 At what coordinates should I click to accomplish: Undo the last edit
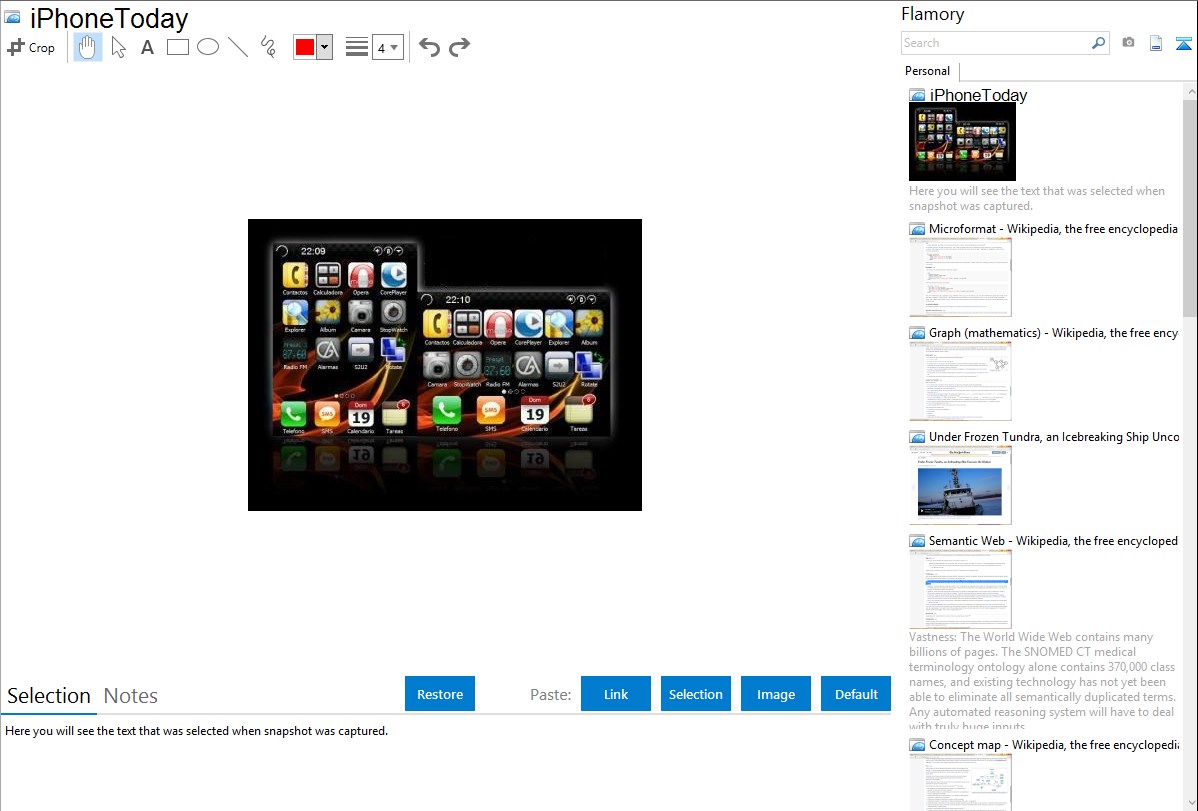(x=429, y=47)
